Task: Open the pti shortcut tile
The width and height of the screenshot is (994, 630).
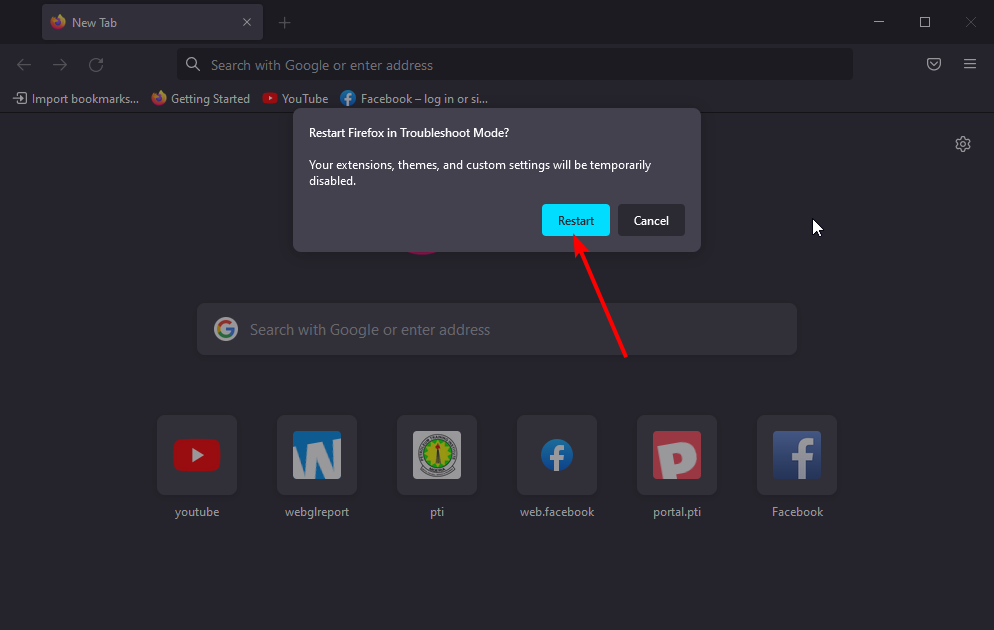Action: pyautogui.click(x=436, y=455)
